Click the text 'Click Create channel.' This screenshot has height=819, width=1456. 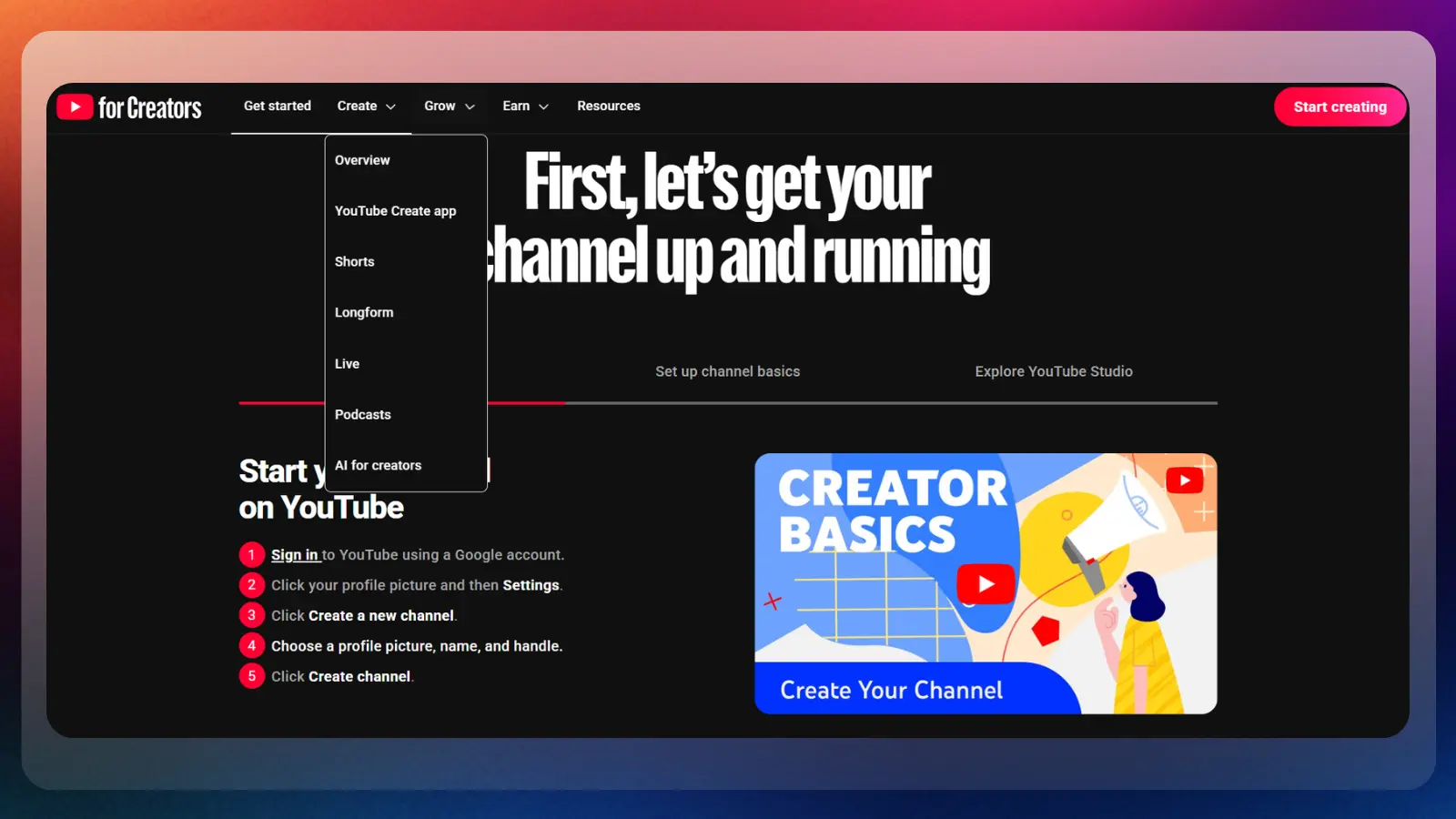click(x=342, y=677)
